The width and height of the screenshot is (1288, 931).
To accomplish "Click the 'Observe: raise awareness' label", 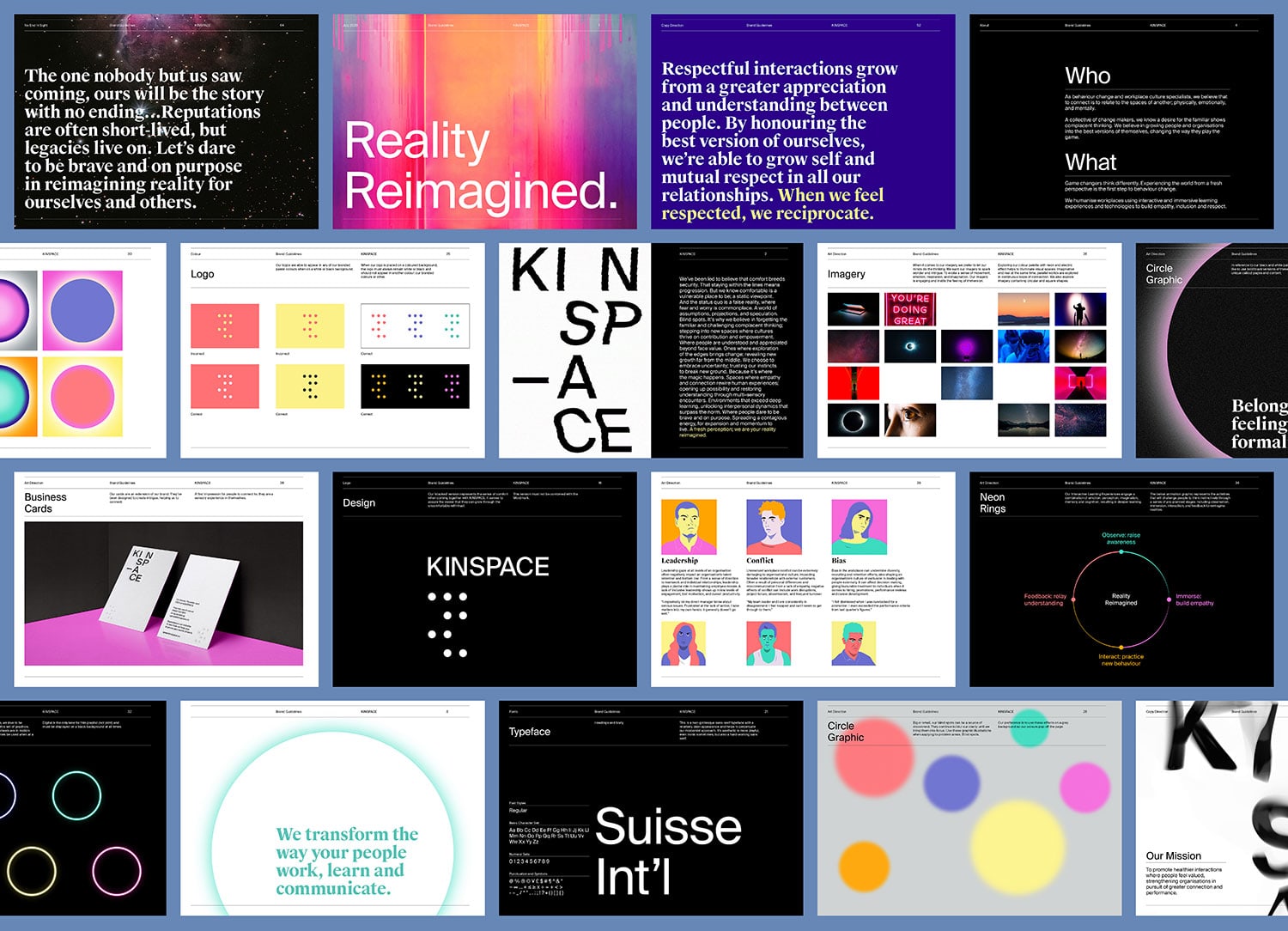I will (1121, 539).
